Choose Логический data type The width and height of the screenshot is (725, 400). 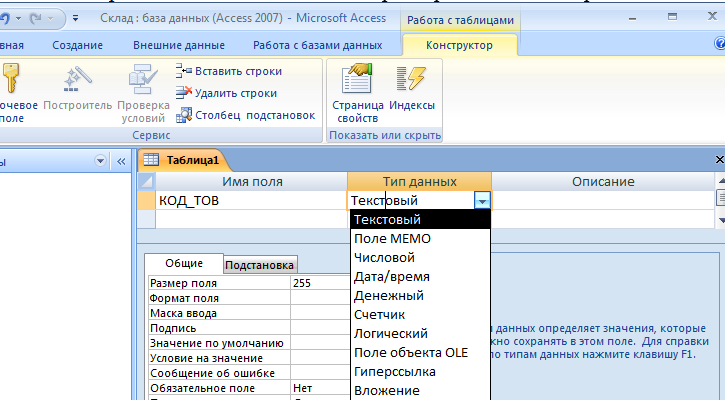click(420, 333)
